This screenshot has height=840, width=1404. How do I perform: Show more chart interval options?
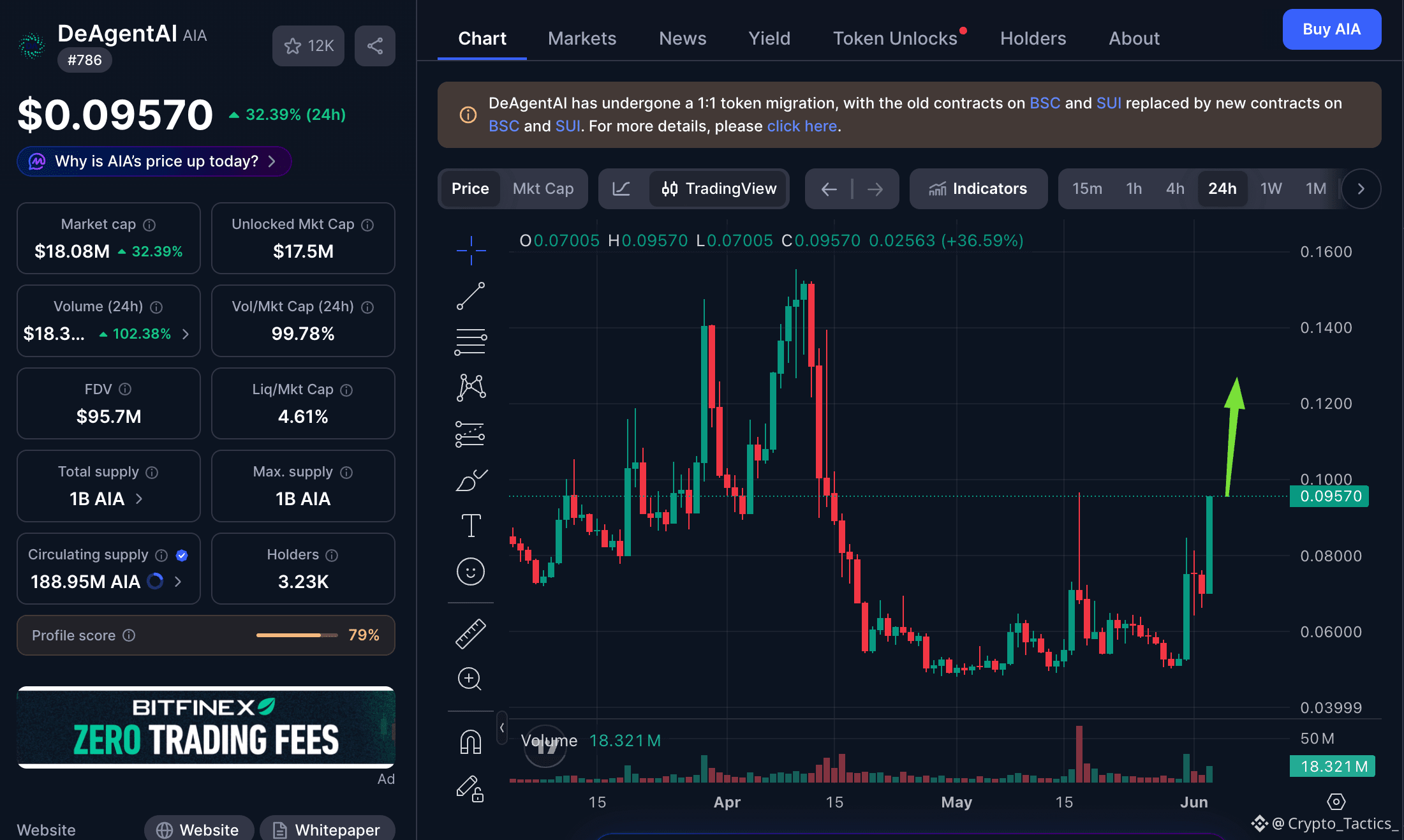coord(1361,189)
